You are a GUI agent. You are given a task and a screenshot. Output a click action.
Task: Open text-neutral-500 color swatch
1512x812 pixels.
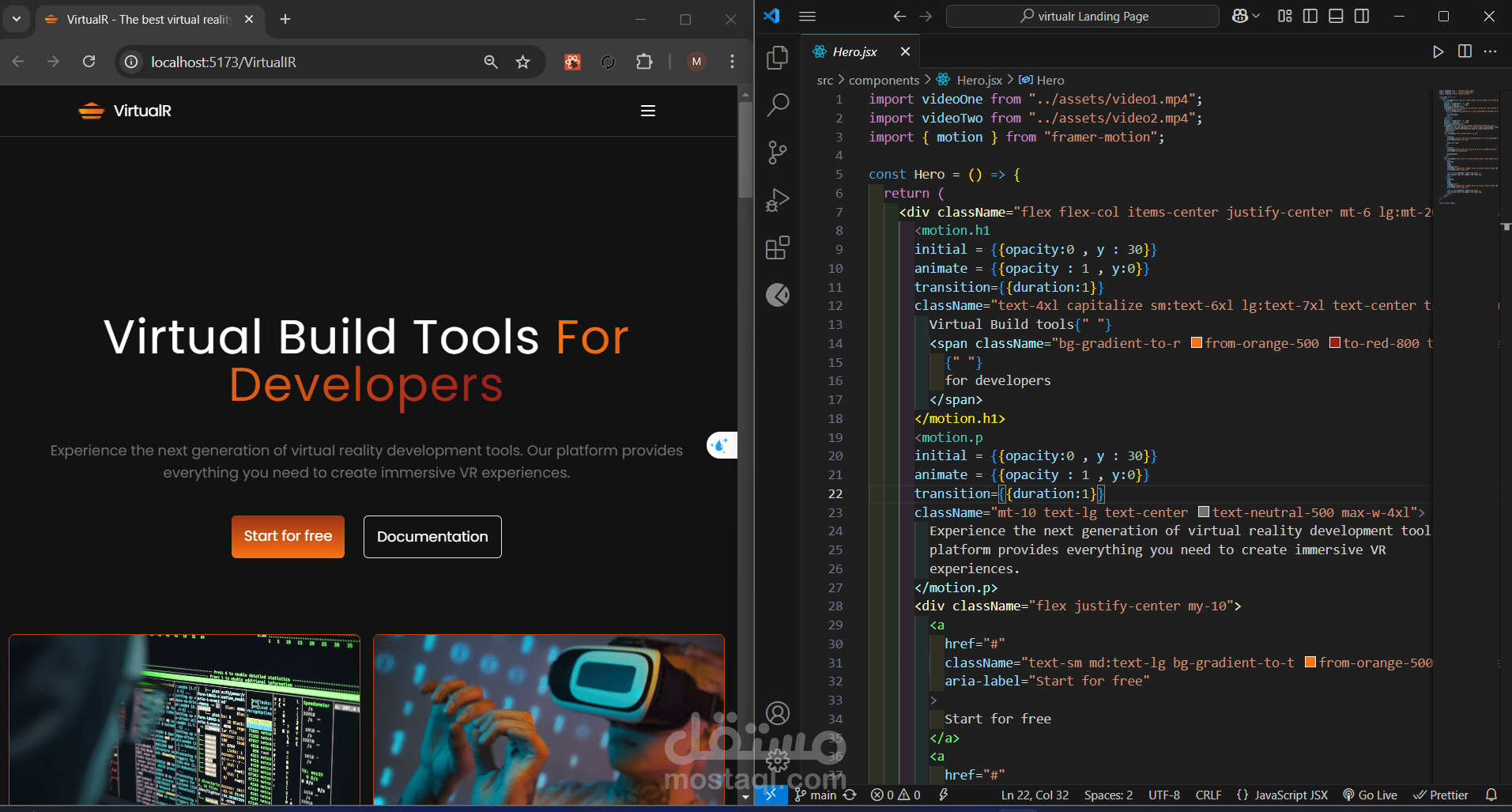(x=1204, y=512)
